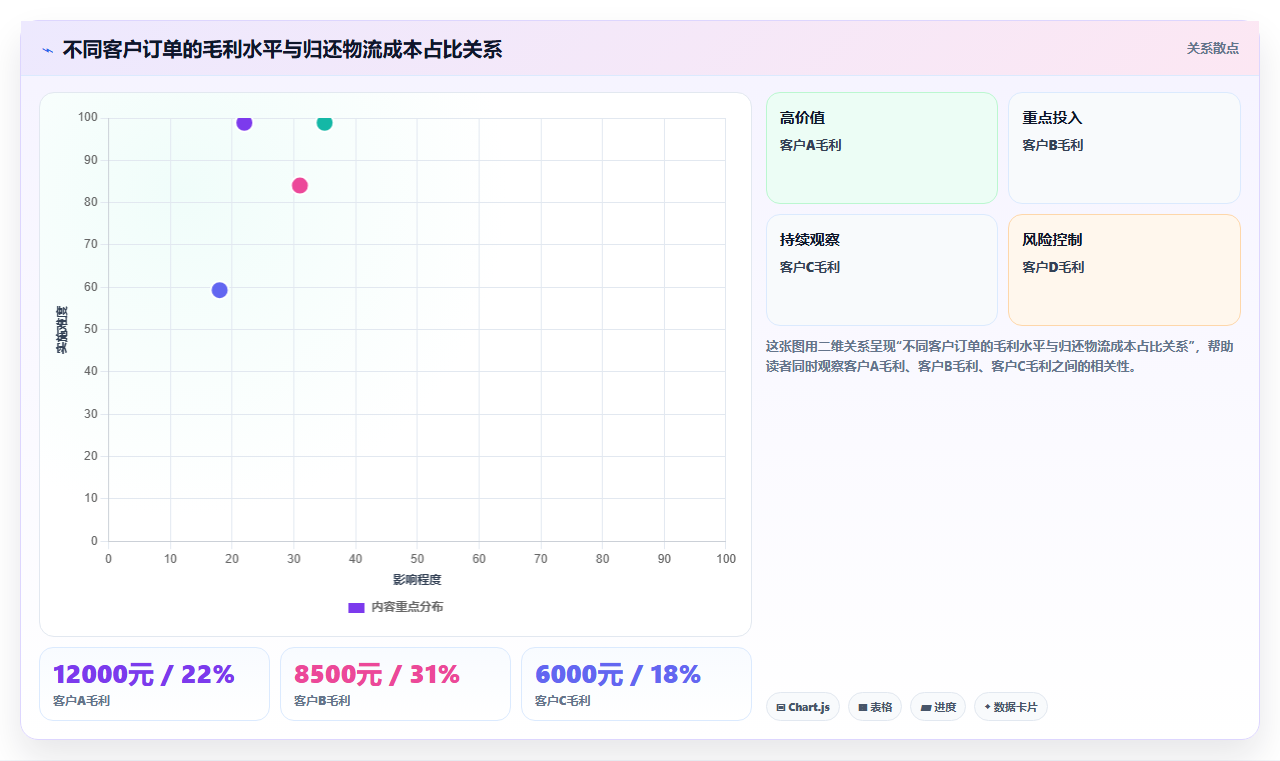This screenshot has height=761, width=1280.
Task: Click the 表格 tag icon
Action: [863, 708]
